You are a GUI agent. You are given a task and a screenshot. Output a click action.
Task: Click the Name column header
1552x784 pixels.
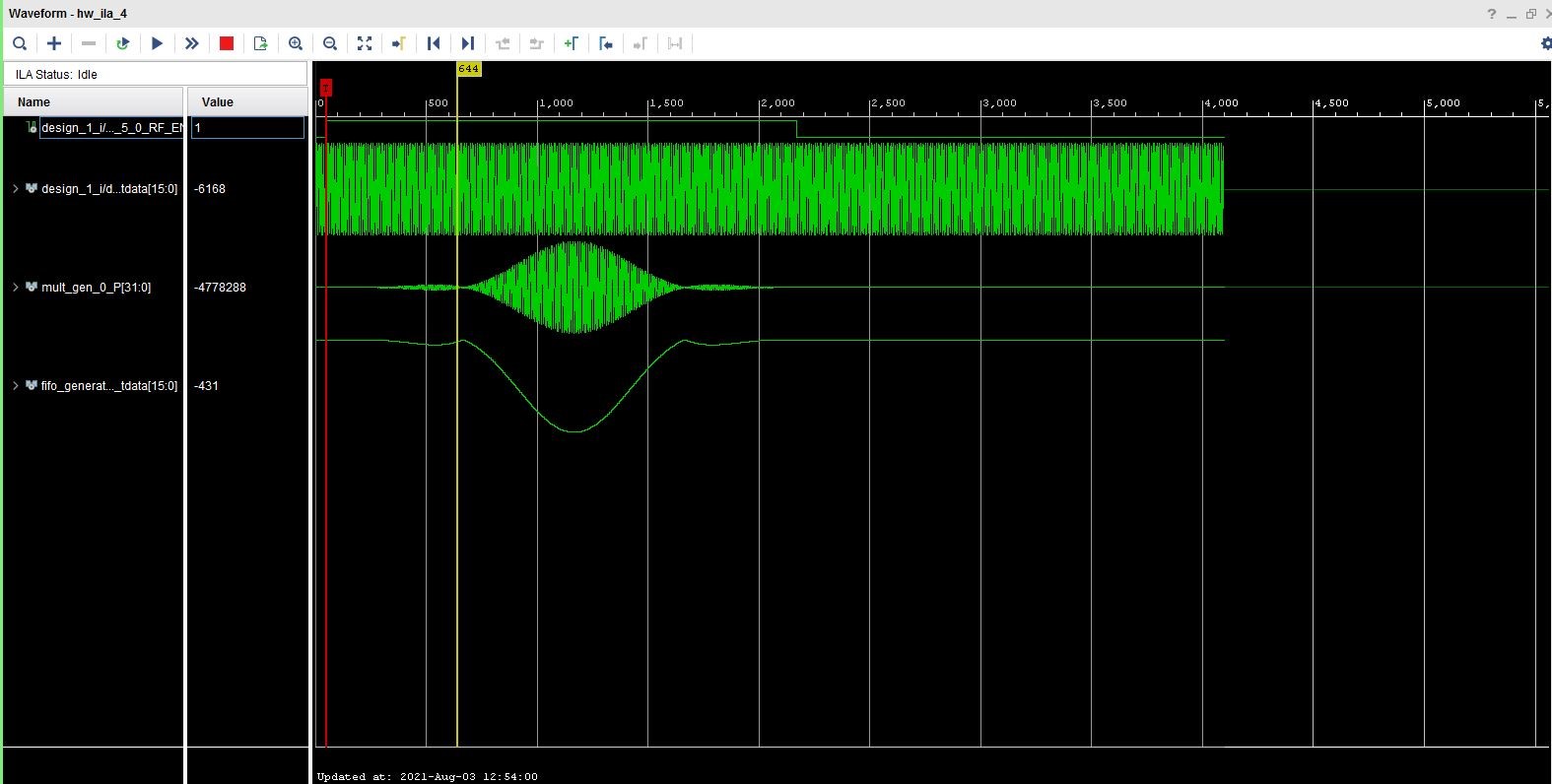[94, 102]
